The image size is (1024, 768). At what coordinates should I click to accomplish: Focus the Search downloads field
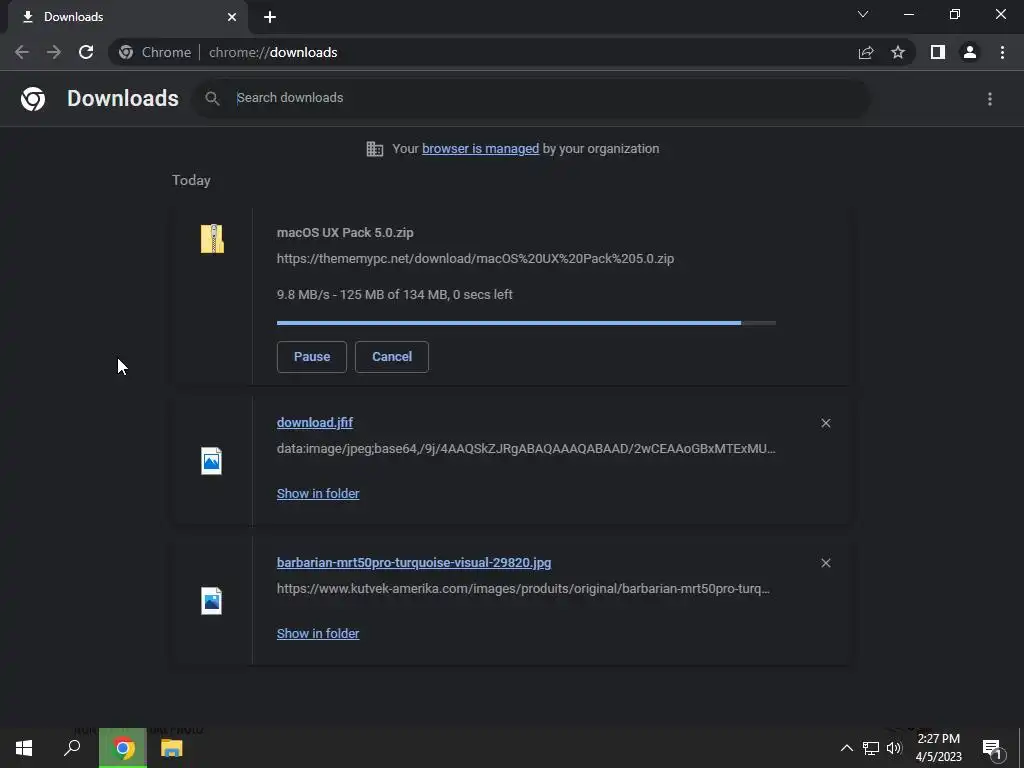tap(532, 98)
